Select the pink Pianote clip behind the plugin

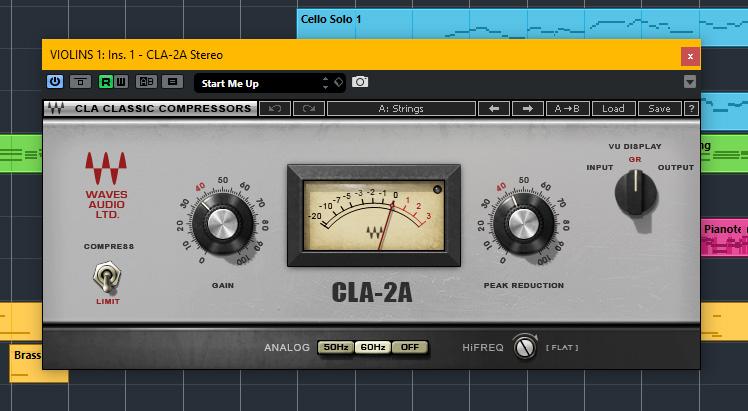click(x=724, y=237)
